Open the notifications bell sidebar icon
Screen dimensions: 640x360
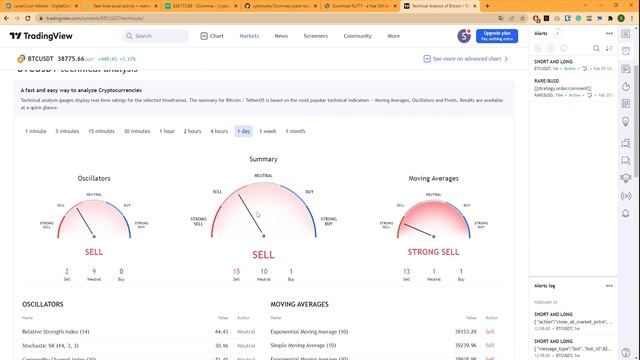click(625, 213)
